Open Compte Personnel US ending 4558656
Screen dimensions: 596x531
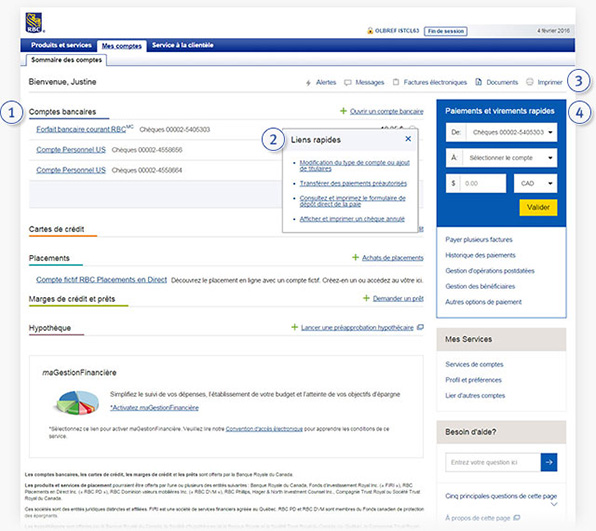point(71,149)
